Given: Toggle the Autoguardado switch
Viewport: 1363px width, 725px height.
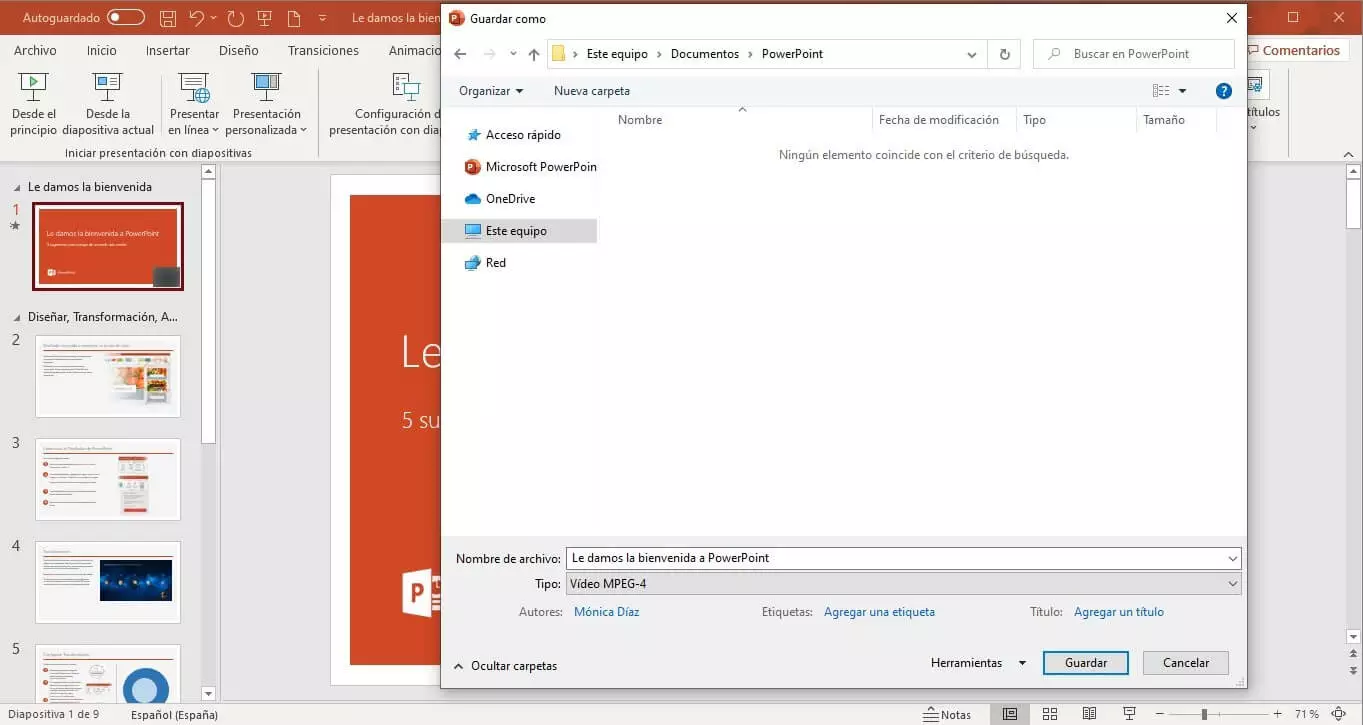Looking at the screenshot, I should tap(126, 18).
